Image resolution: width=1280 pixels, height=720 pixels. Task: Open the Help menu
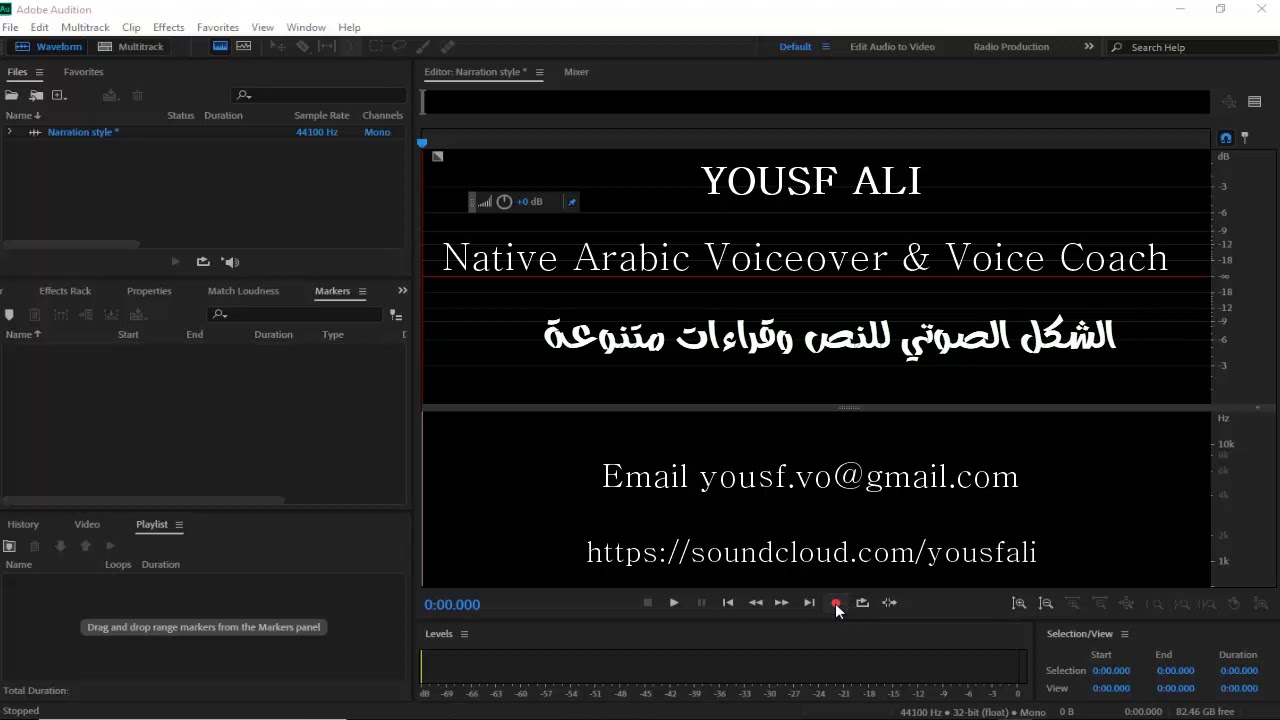tap(349, 27)
